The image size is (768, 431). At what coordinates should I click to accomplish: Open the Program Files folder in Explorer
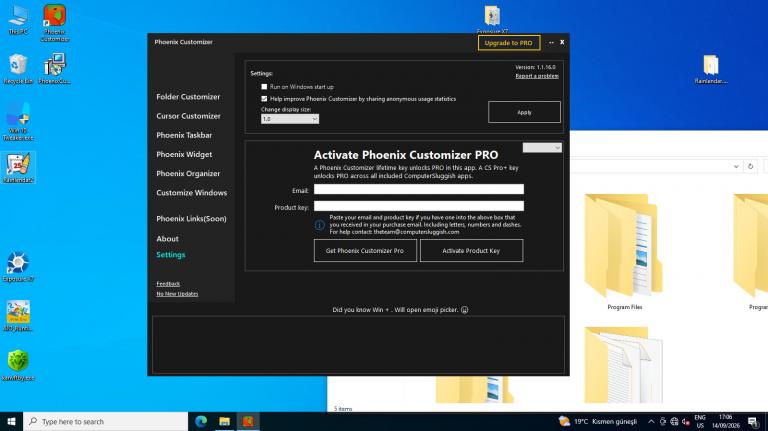624,252
